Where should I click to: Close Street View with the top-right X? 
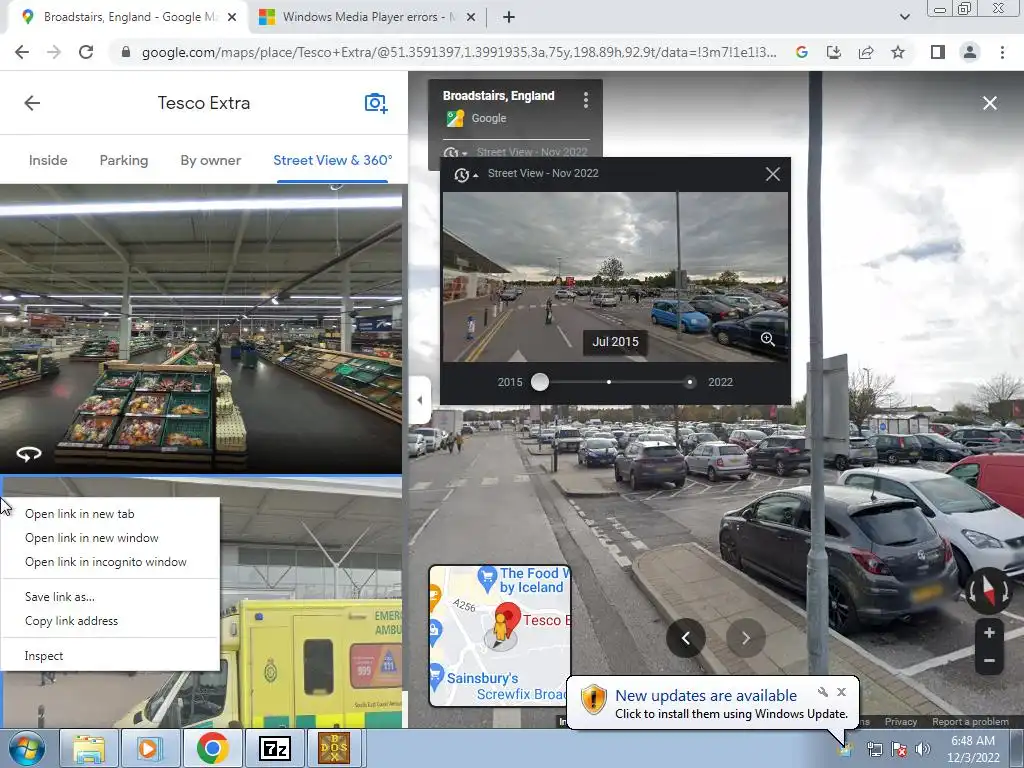pyautogui.click(x=990, y=103)
